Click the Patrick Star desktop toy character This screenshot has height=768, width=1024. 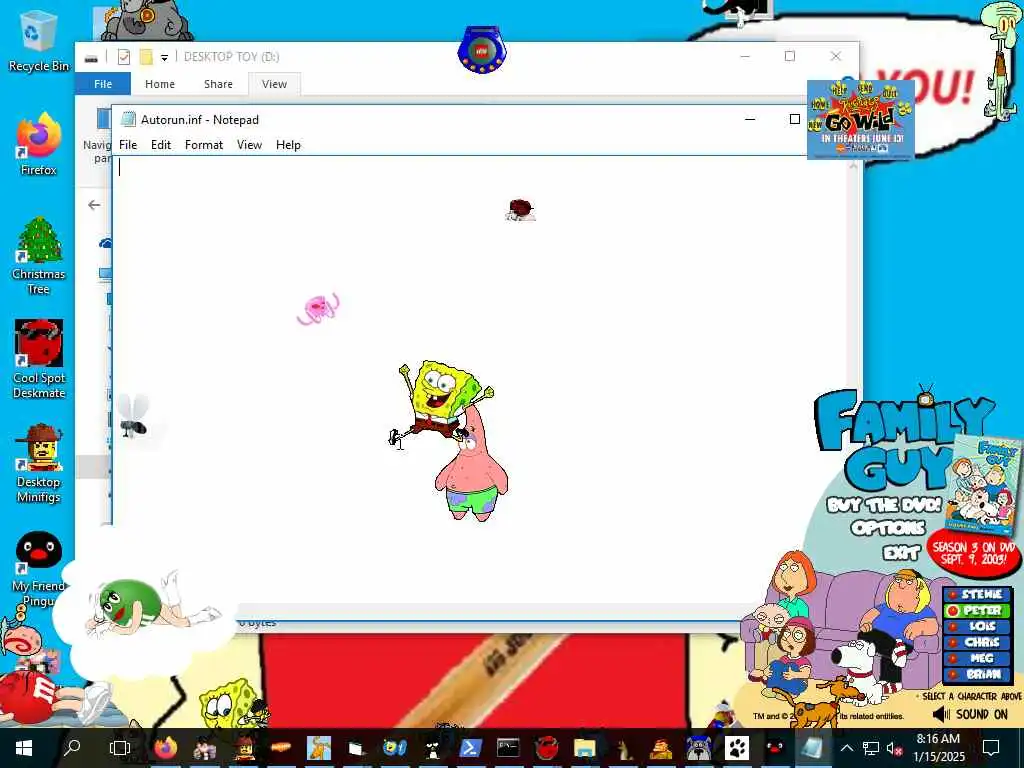click(472, 475)
